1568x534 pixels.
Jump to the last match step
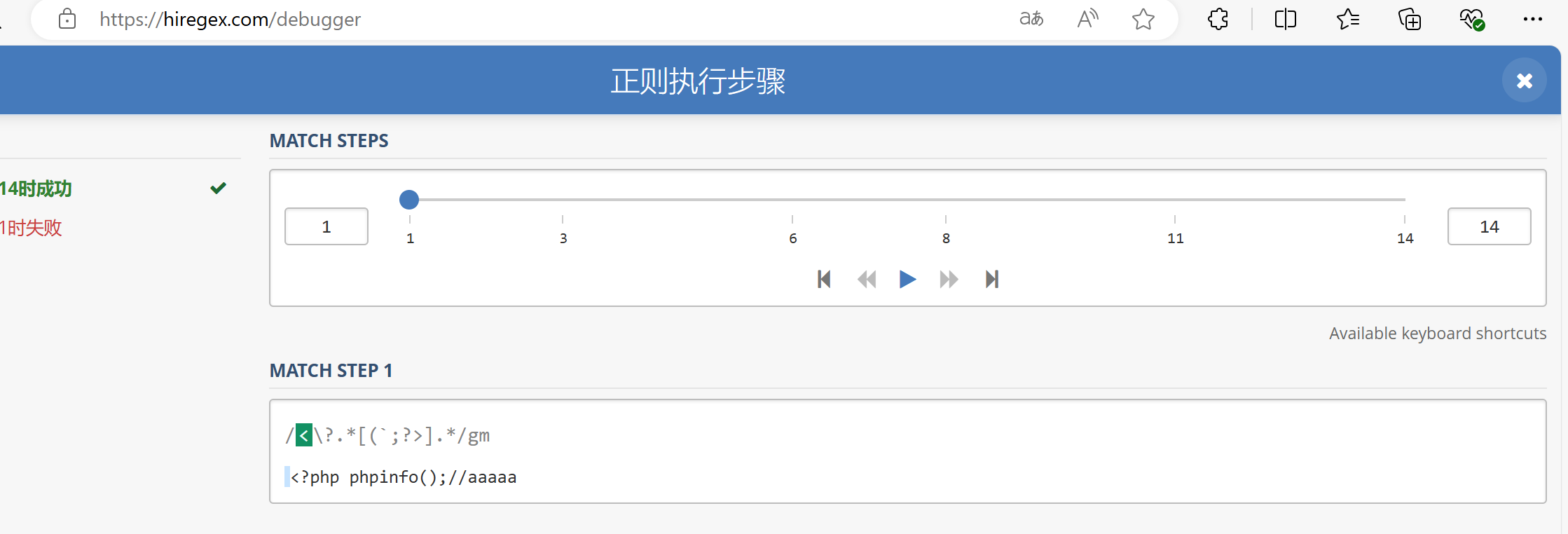point(991,280)
